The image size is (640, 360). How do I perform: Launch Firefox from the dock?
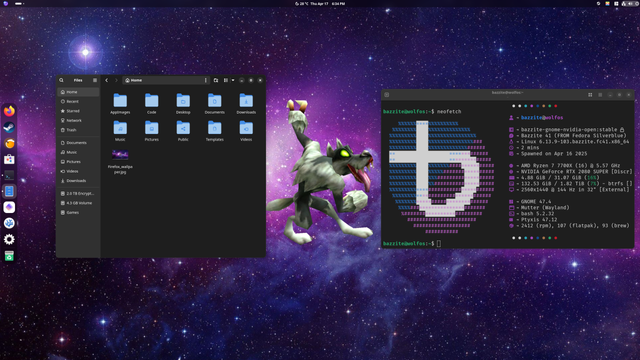pyautogui.click(x=9, y=111)
